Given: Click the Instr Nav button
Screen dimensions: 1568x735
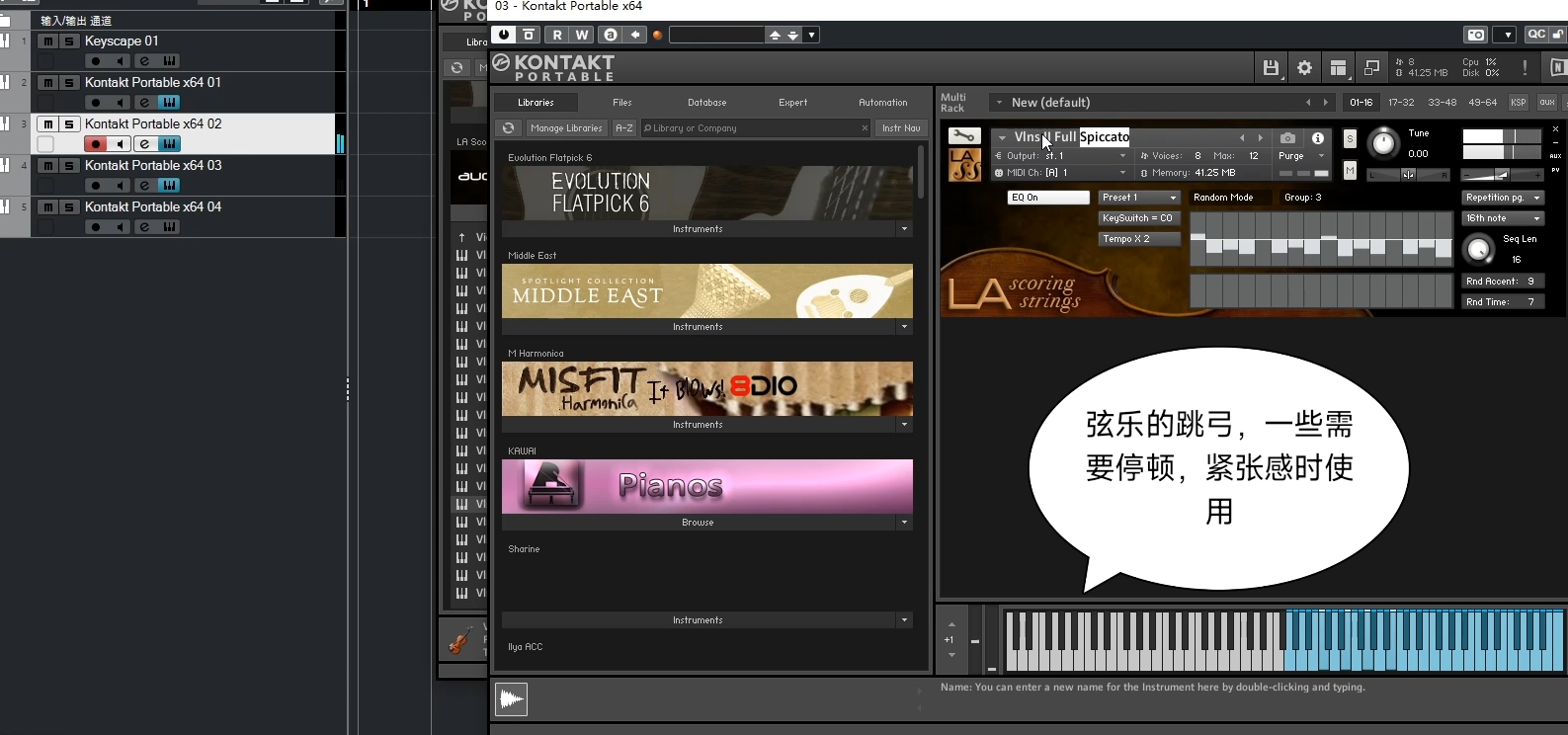Looking at the screenshot, I should click(901, 128).
